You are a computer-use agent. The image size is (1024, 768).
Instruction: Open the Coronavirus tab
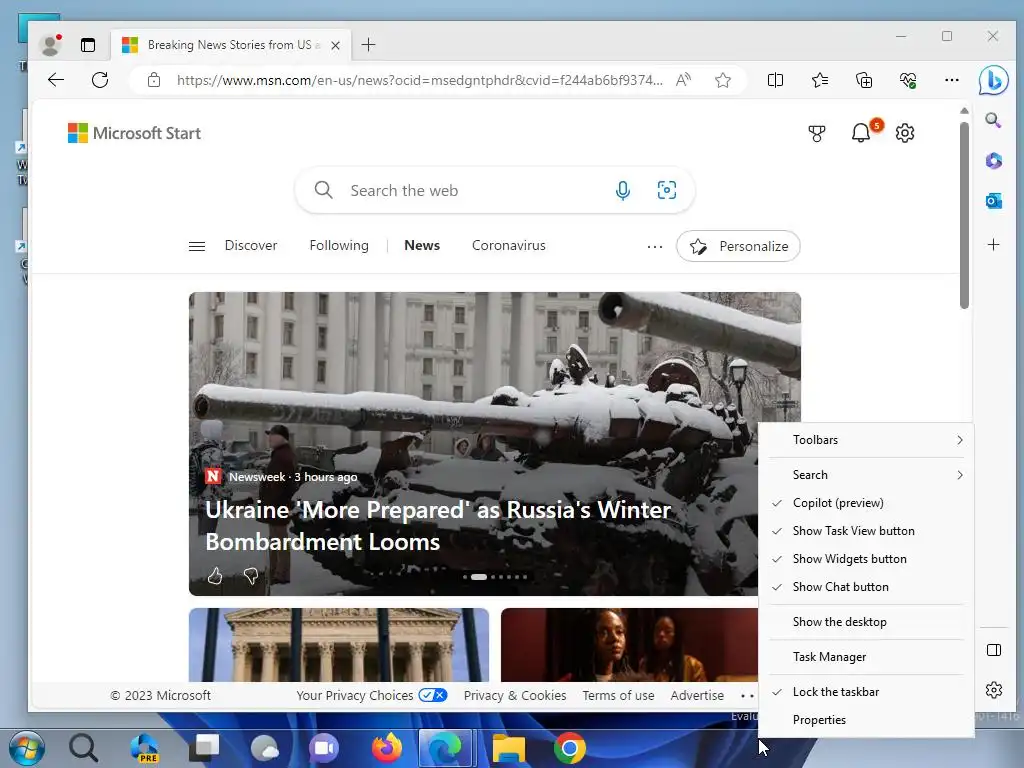click(x=509, y=246)
